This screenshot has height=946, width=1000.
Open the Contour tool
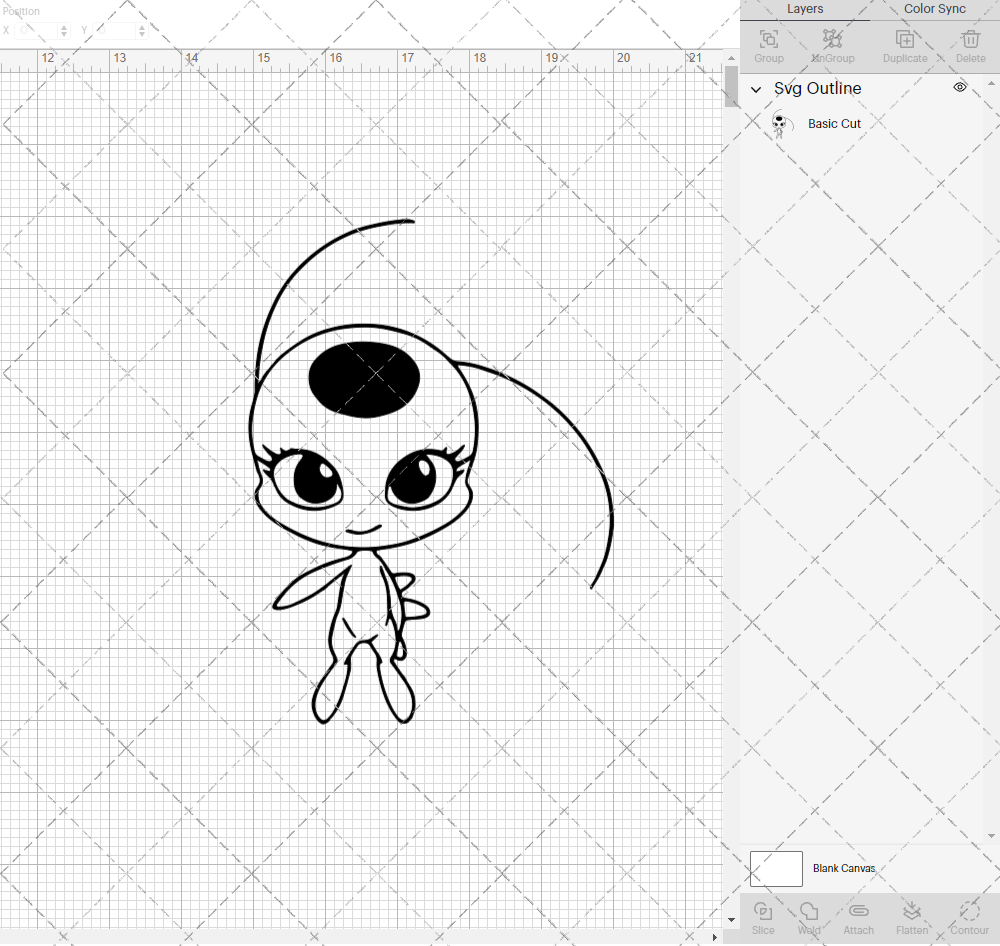coord(968,917)
